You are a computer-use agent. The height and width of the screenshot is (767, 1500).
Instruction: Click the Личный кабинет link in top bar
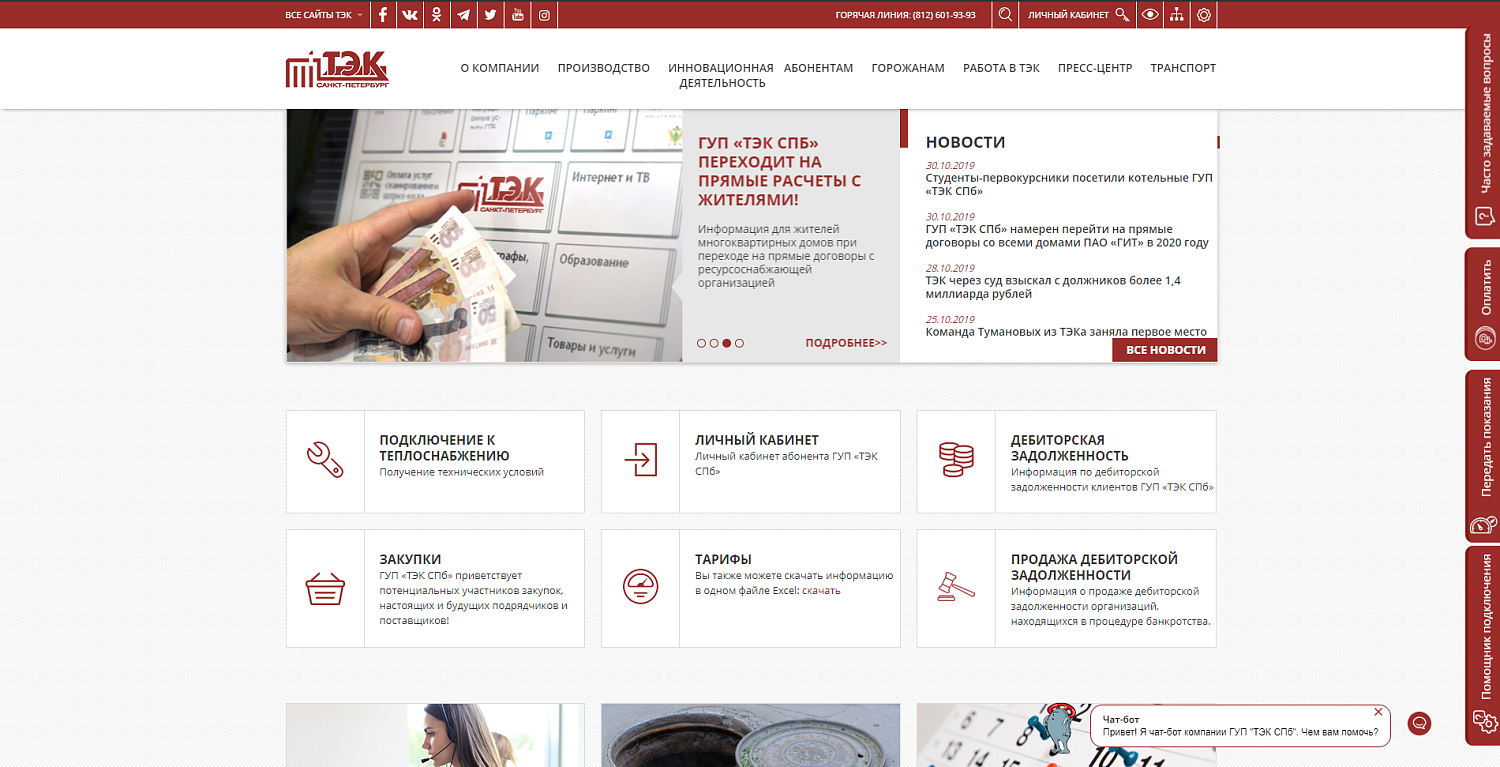[x=1069, y=15]
